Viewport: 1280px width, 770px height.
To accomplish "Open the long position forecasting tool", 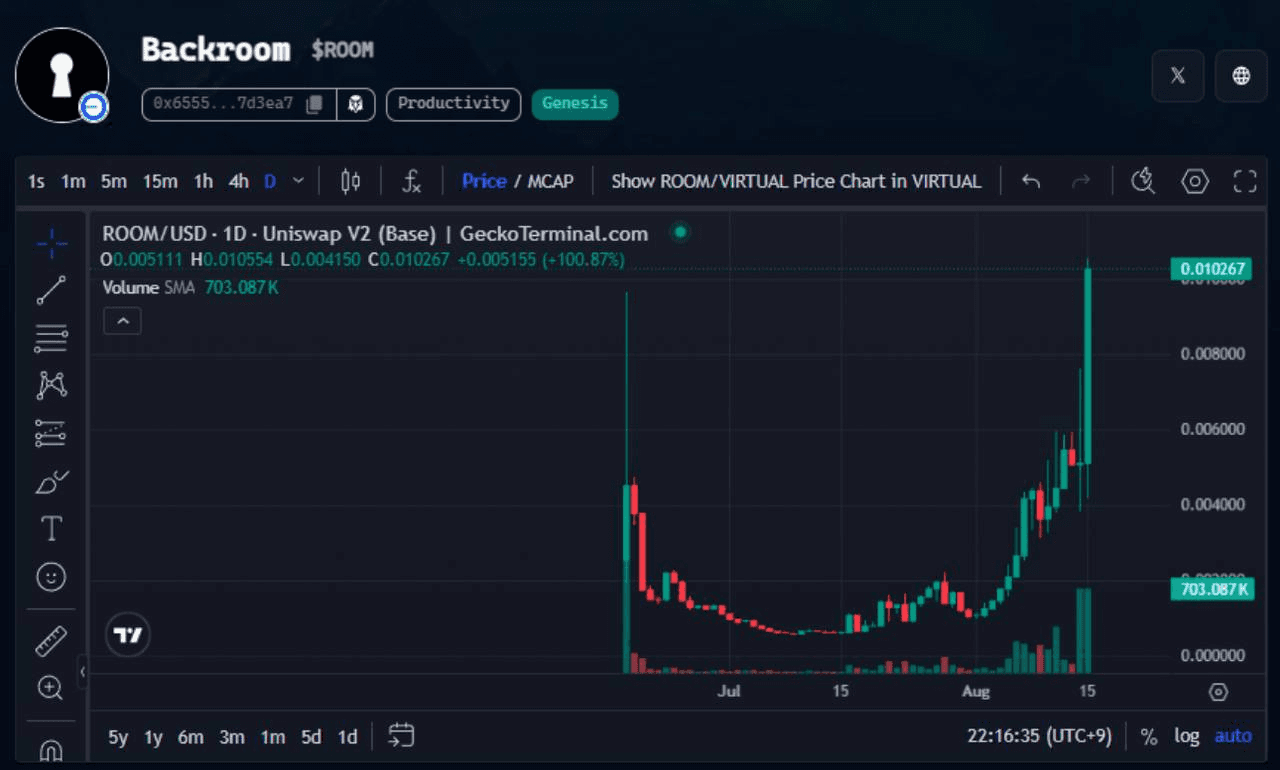I will 51,433.
